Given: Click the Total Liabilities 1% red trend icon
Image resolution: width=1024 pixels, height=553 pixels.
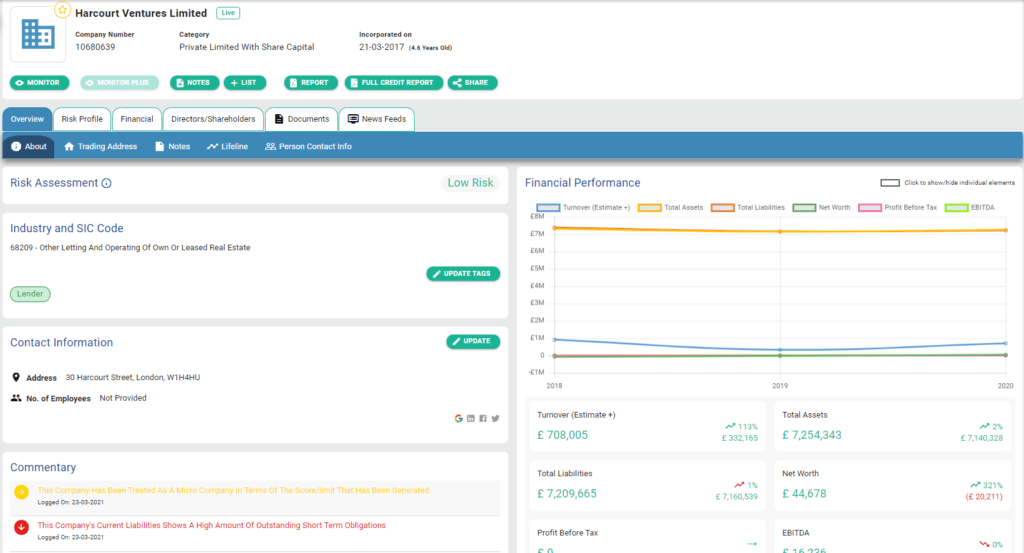Looking at the screenshot, I should click(739, 485).
